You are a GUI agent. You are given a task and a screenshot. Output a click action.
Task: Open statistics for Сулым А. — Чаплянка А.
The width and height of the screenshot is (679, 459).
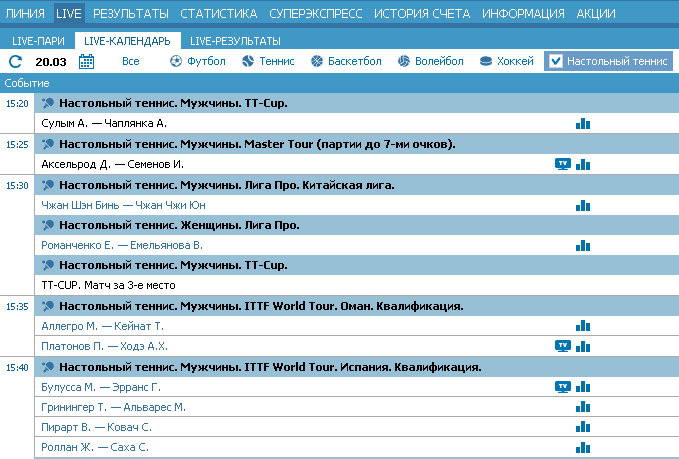583,124
